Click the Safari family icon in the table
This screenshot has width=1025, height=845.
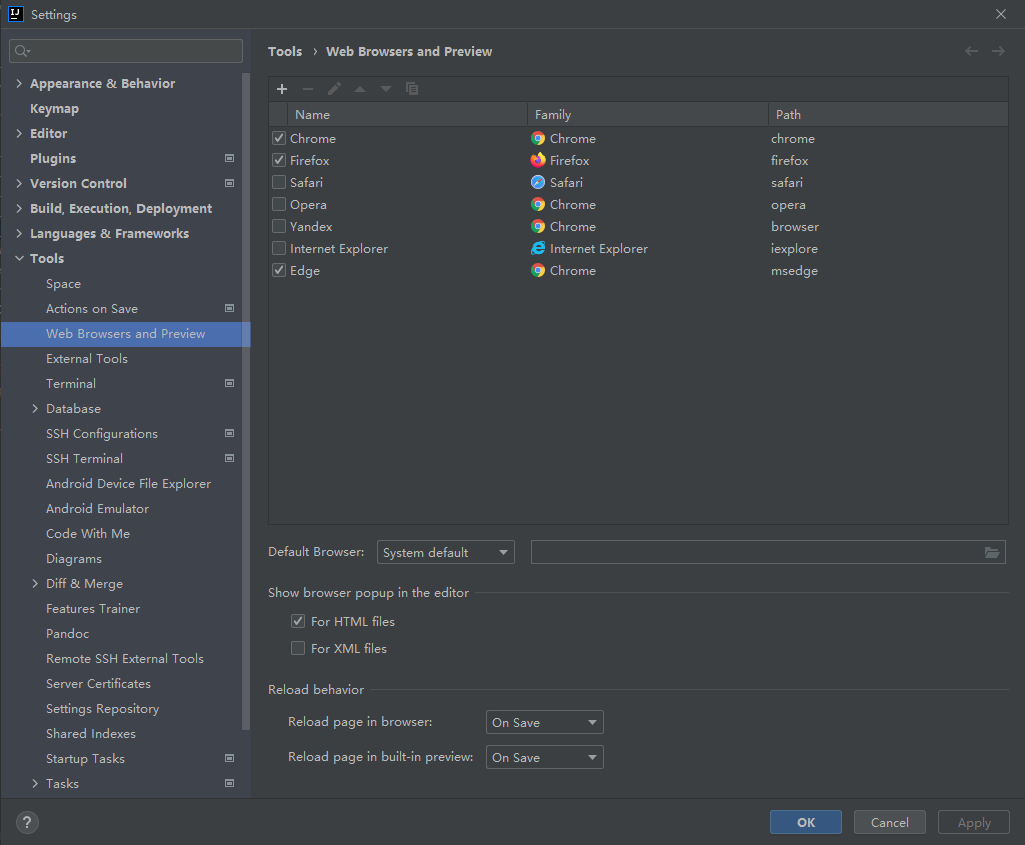point(538,182)
